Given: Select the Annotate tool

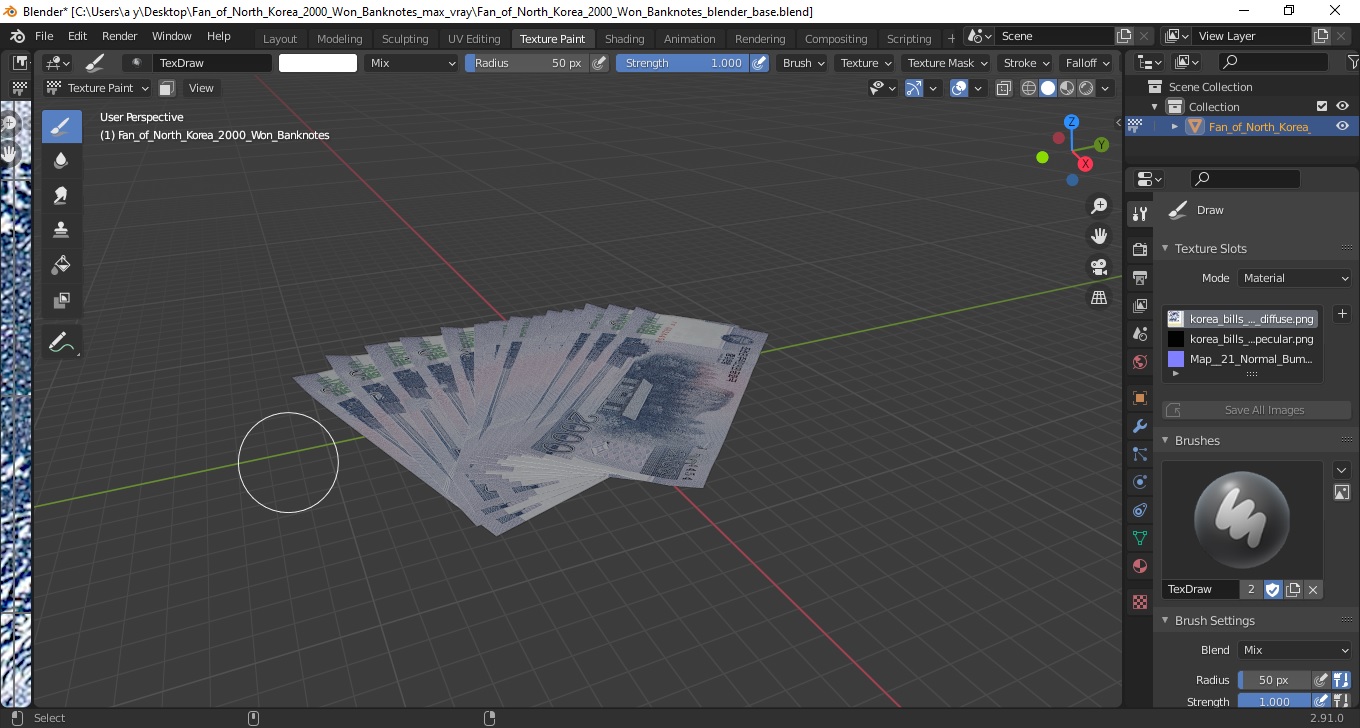Looking at the screenshot, I should tap(61, 343).
